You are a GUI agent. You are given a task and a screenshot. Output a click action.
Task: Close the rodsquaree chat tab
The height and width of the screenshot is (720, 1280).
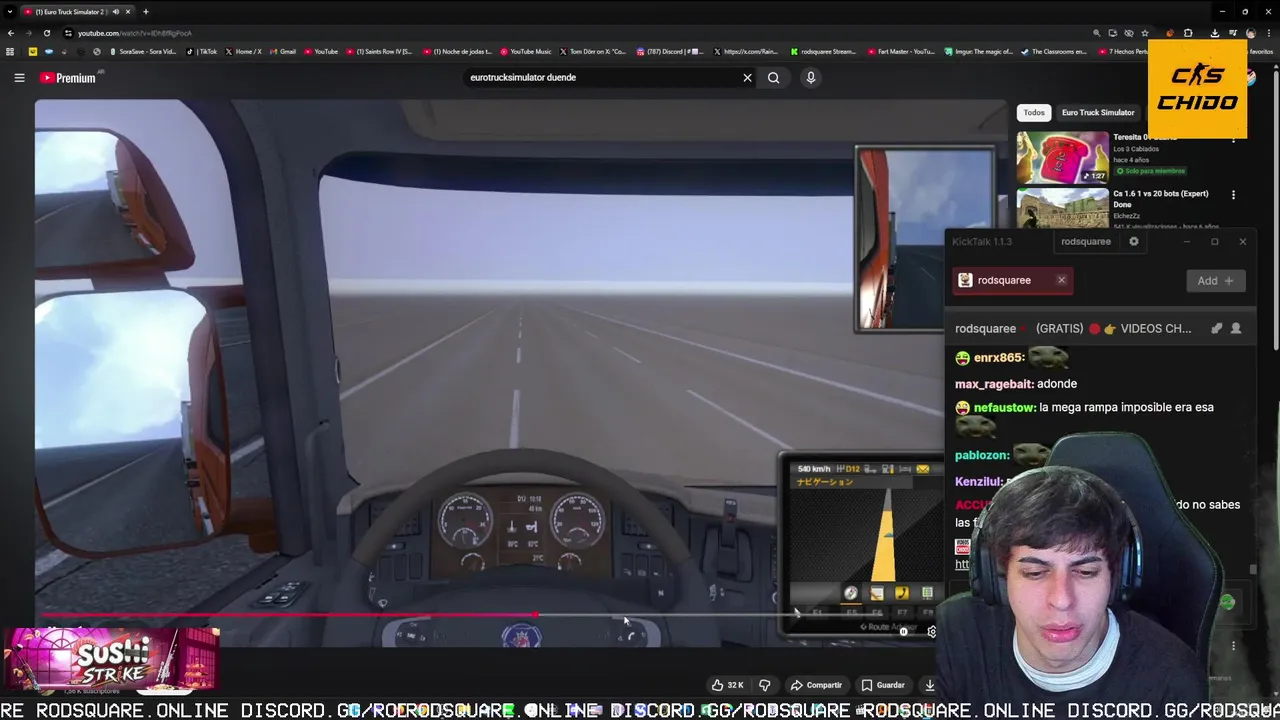click(1062, 280)
